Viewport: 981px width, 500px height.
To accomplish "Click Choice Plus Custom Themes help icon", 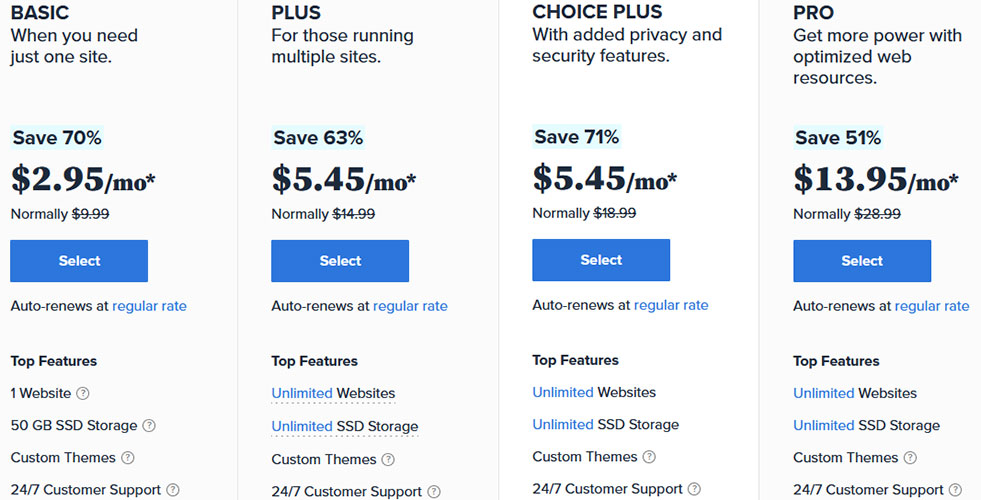I will click(649, 457).
